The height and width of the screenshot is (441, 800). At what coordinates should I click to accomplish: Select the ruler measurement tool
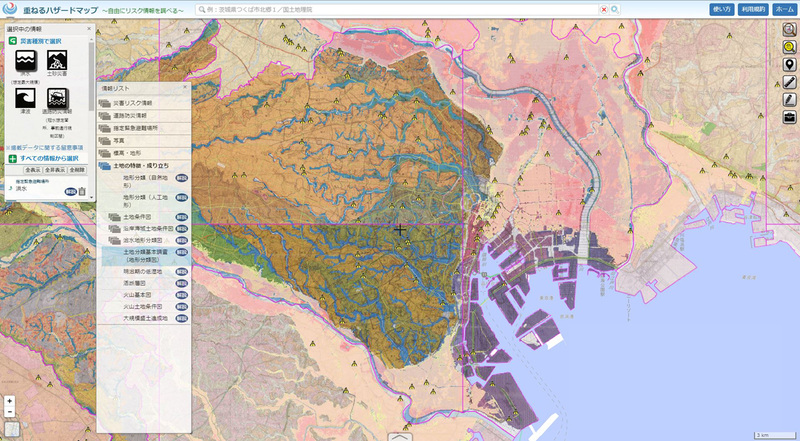pos(789,82)
